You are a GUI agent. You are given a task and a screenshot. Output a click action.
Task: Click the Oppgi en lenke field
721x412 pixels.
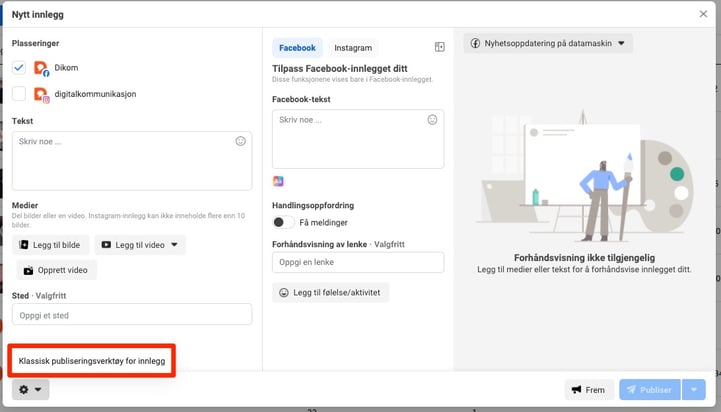click(358, 262)
